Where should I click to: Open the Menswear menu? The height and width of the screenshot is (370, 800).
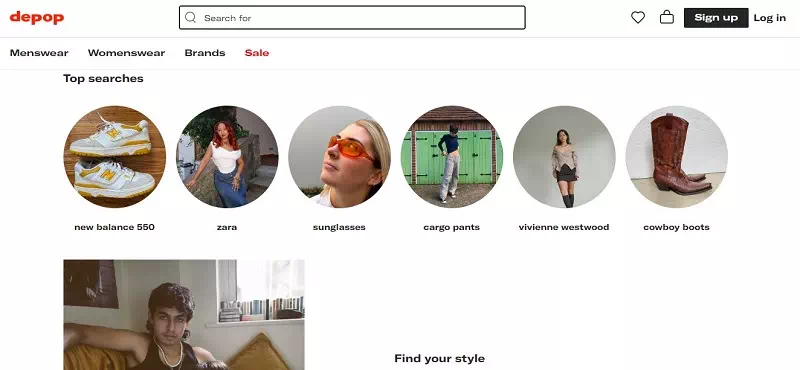click(39, 53)
